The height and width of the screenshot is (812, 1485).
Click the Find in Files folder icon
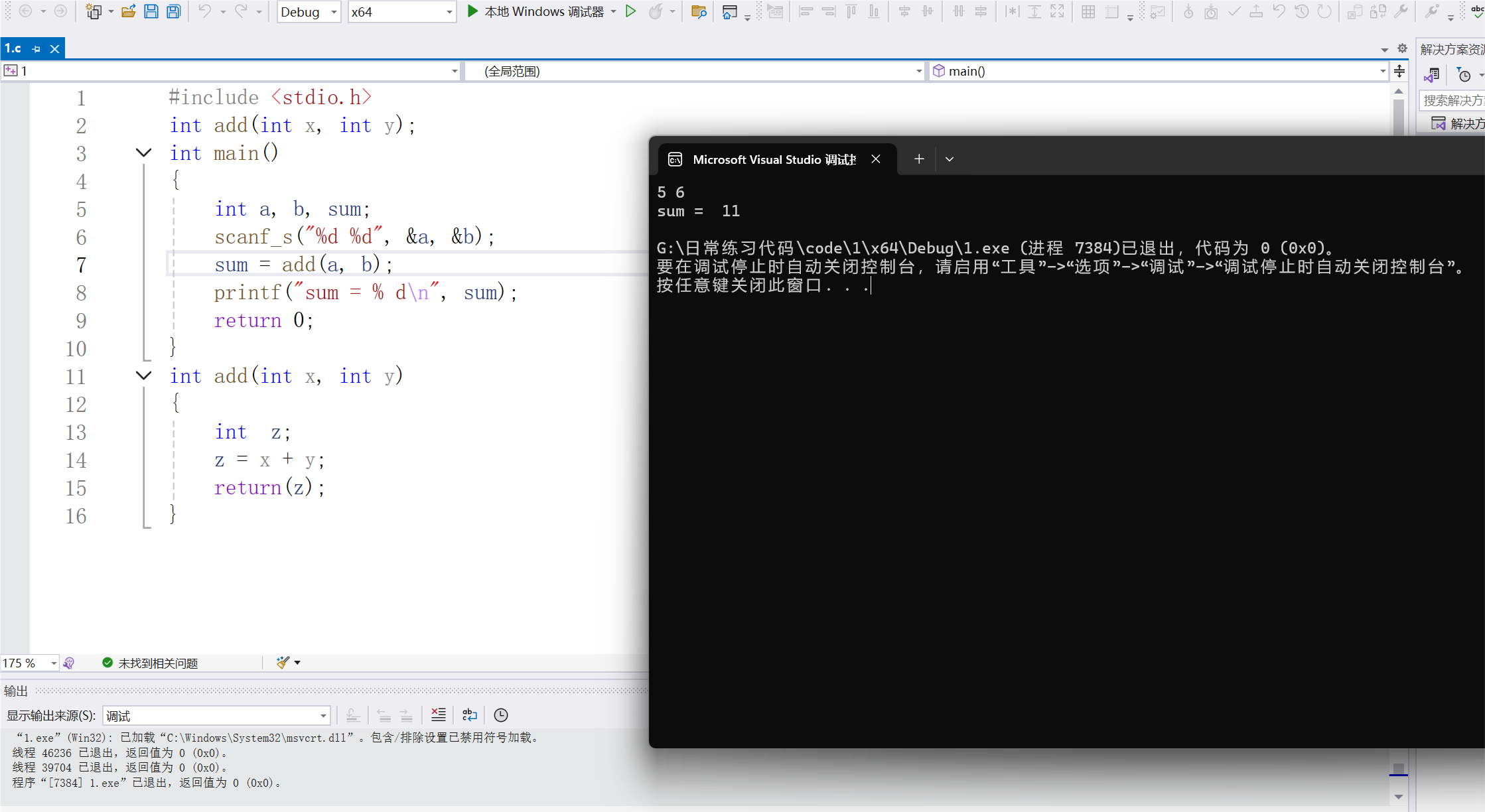(698, 11)
